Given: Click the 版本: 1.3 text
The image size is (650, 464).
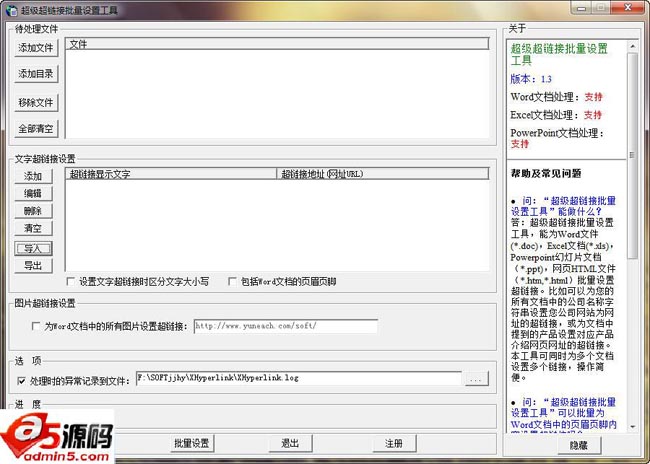Looking at the screenshot, I should (531, 79).
